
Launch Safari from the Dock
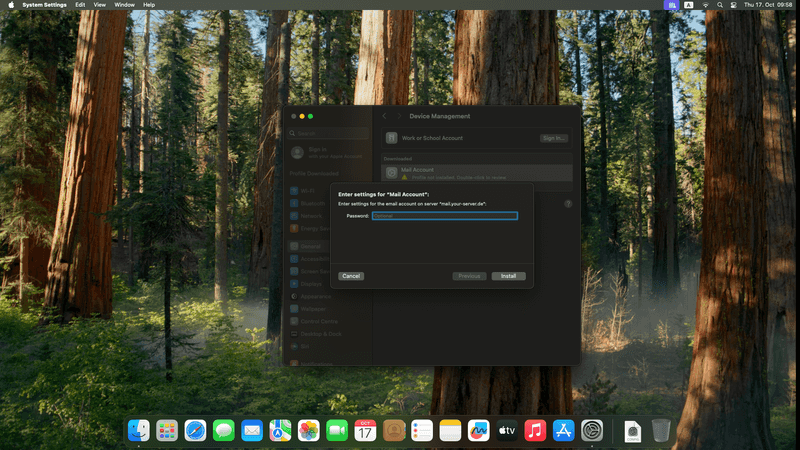195,430
